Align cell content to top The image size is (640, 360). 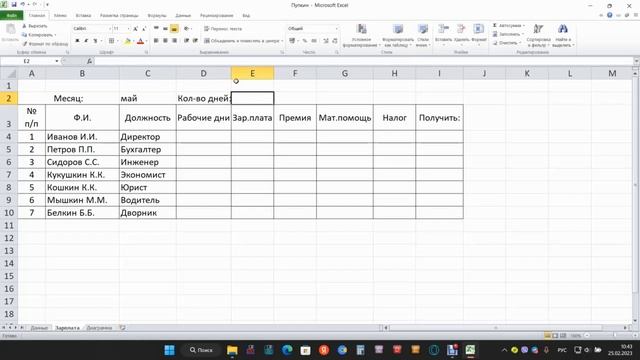[156, 29]
